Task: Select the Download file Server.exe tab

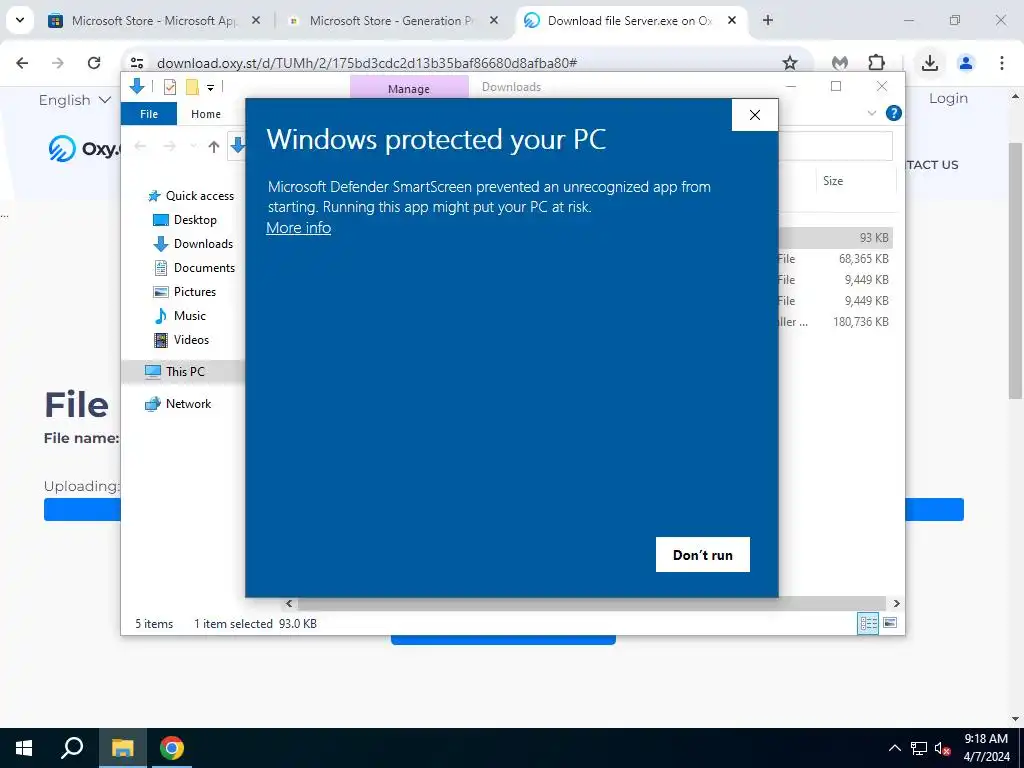Action: pyautogui.click(x=629, y=21)
